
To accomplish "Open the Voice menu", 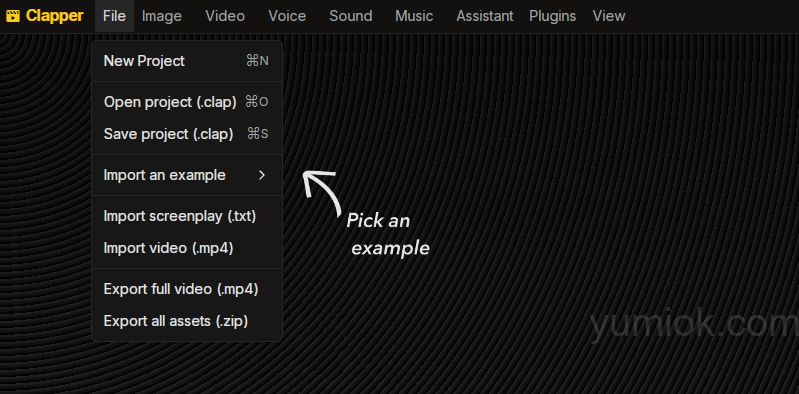I will [287, 16].
